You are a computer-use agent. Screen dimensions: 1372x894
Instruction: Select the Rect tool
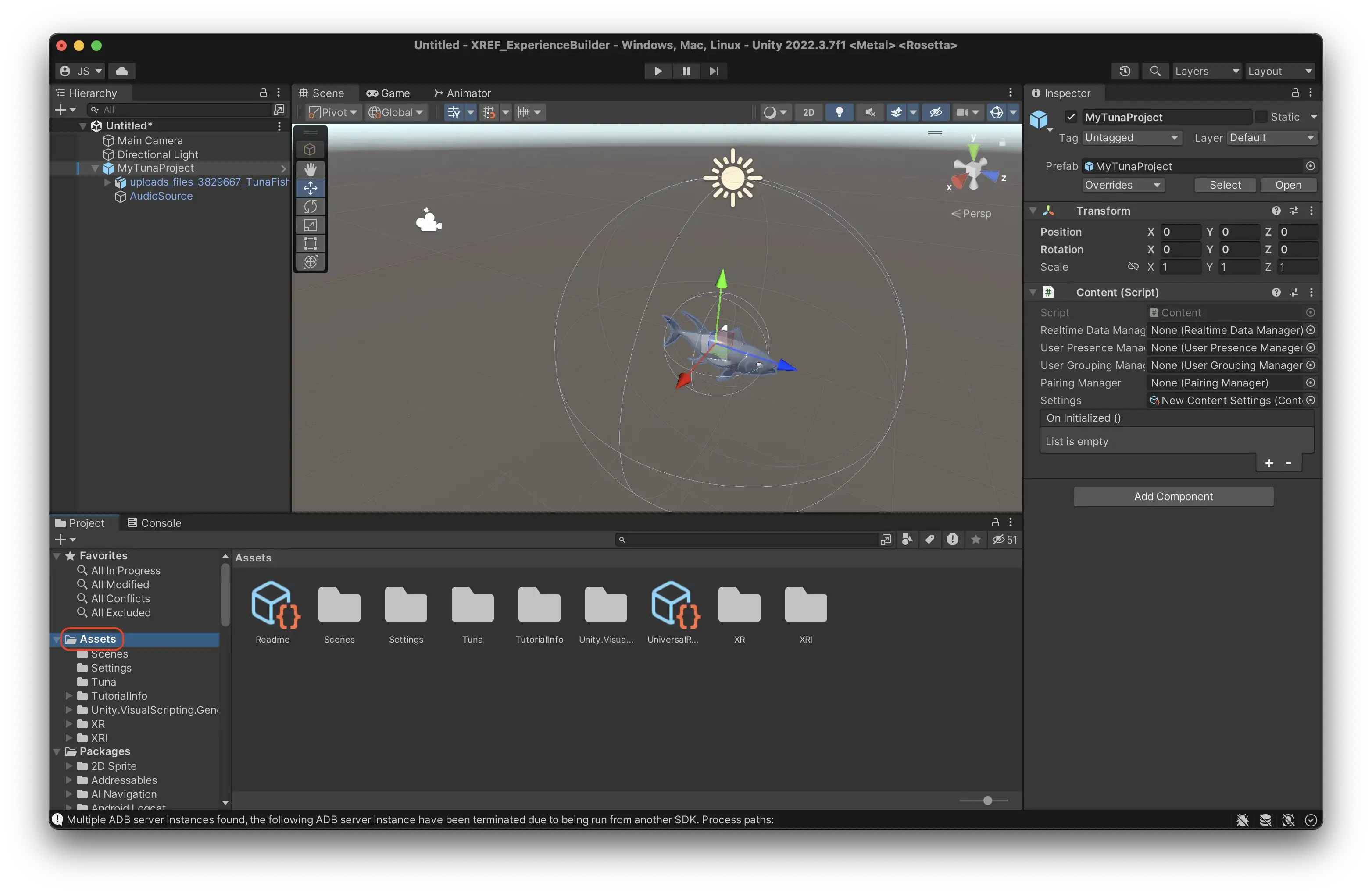click(x=310, y=243)
